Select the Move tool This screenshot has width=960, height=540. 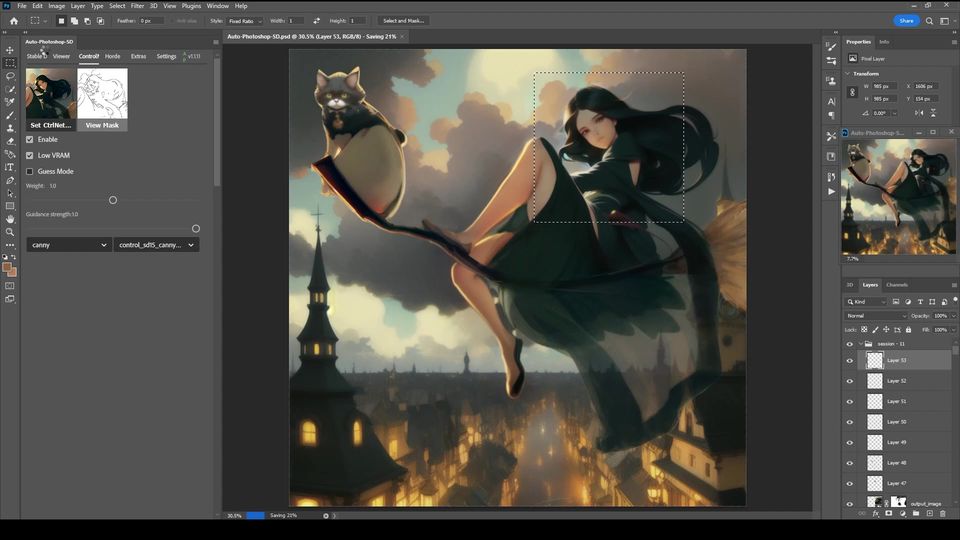[x=10, y=50]
